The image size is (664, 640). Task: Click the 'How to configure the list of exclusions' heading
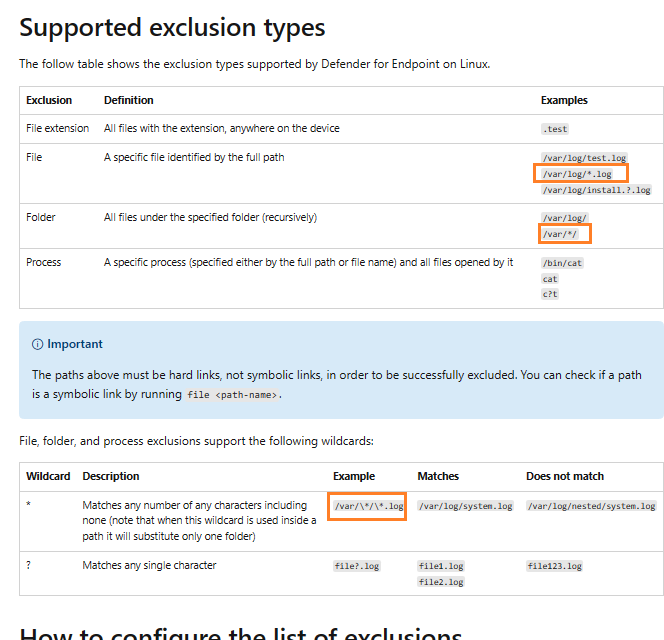241,633
